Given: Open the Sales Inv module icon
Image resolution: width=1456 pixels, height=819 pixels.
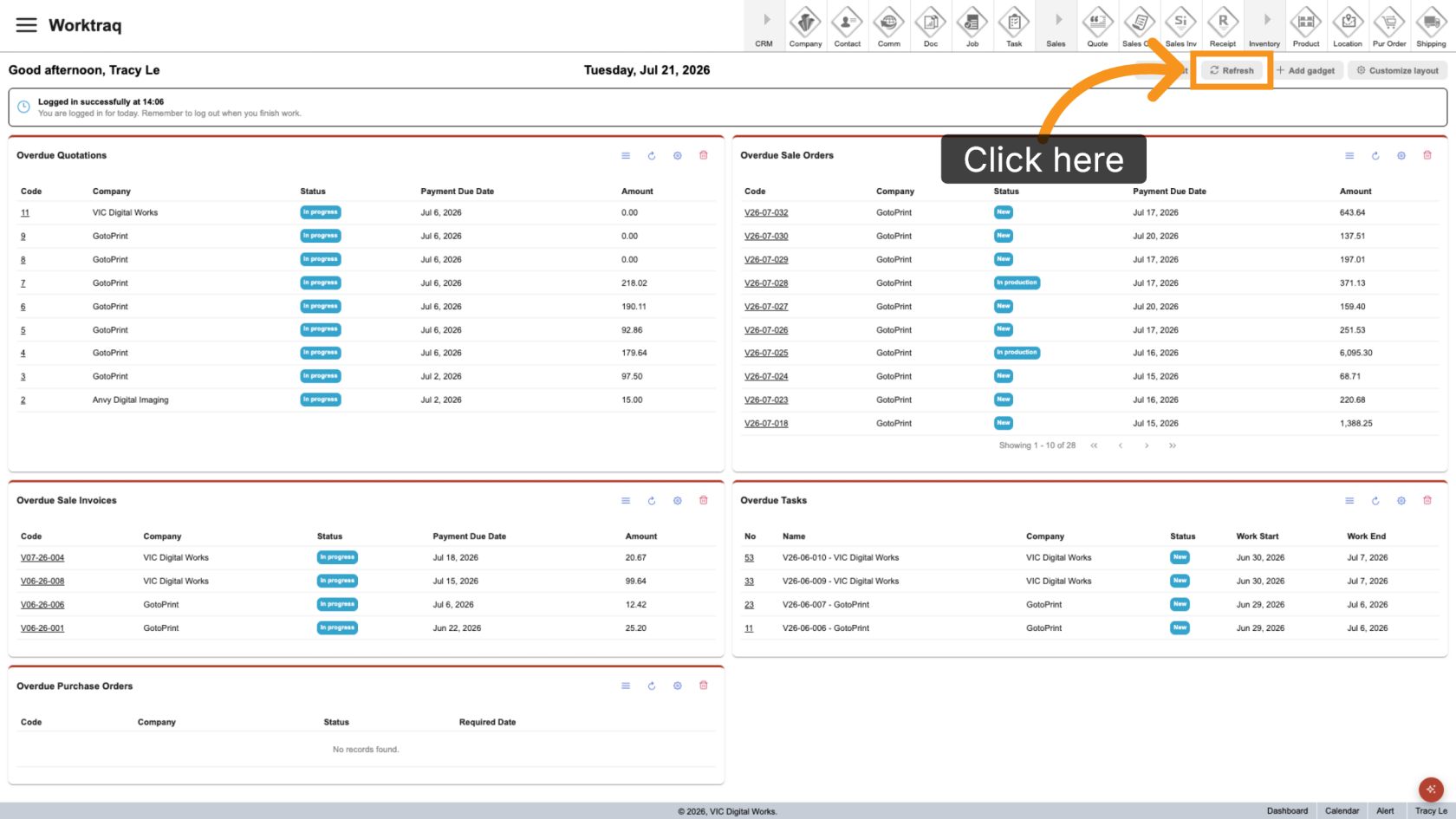Looking at the screenshot, I should (1180, 27).
